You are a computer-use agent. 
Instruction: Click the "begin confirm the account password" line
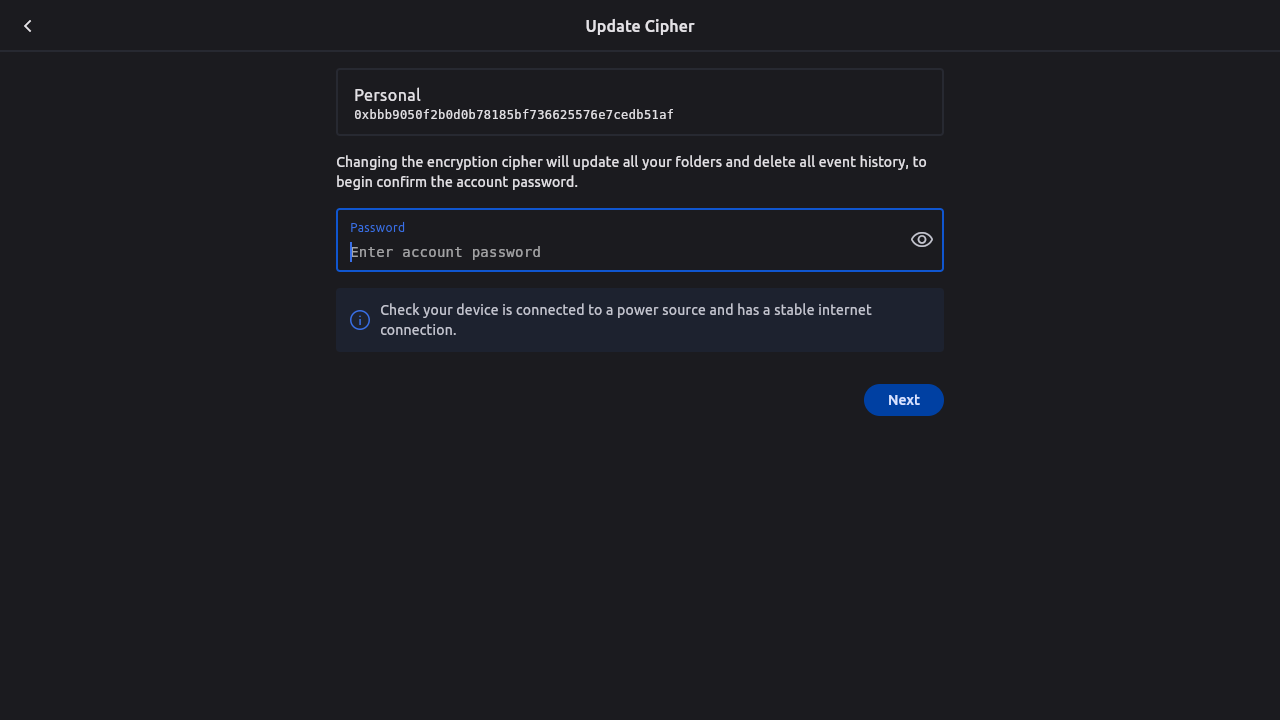coord(457,182)
